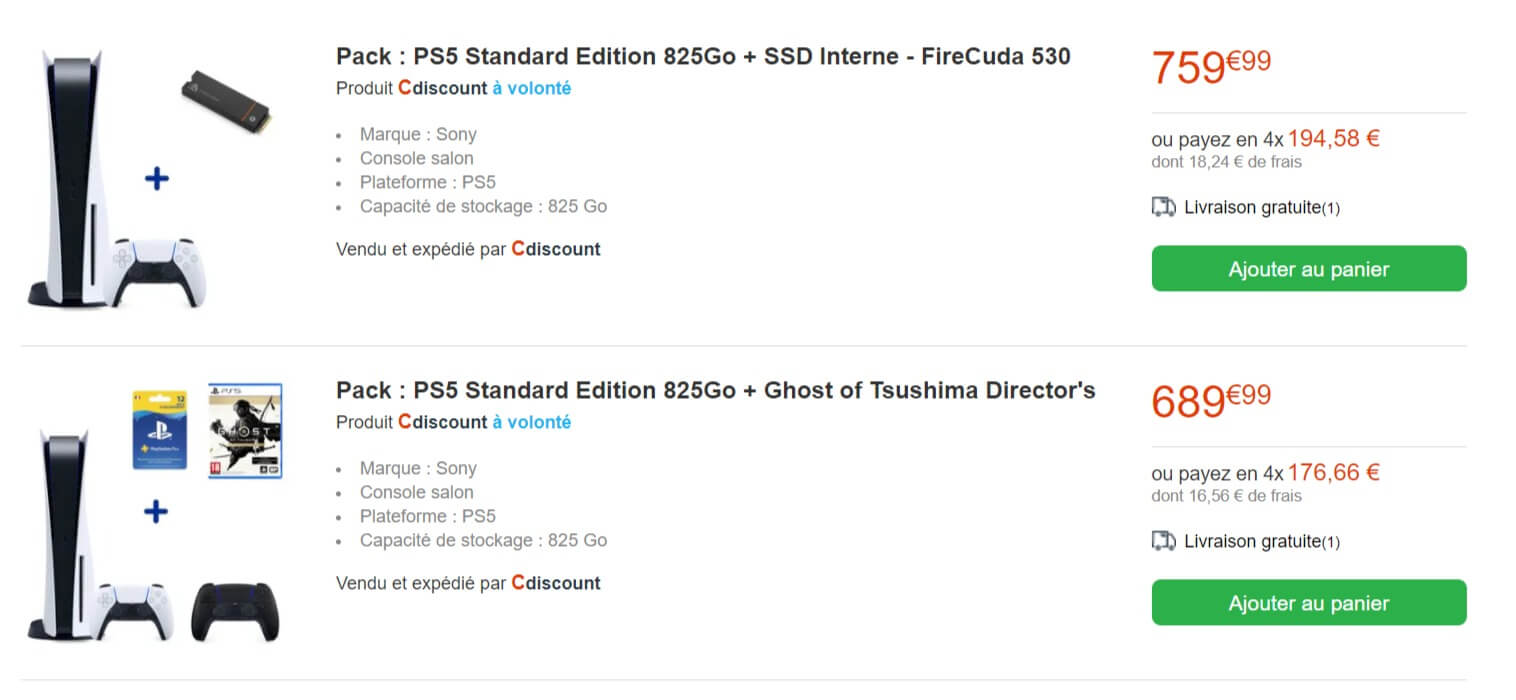Click the FireCuda SSD image thumbnail

(x=227, y=104)
